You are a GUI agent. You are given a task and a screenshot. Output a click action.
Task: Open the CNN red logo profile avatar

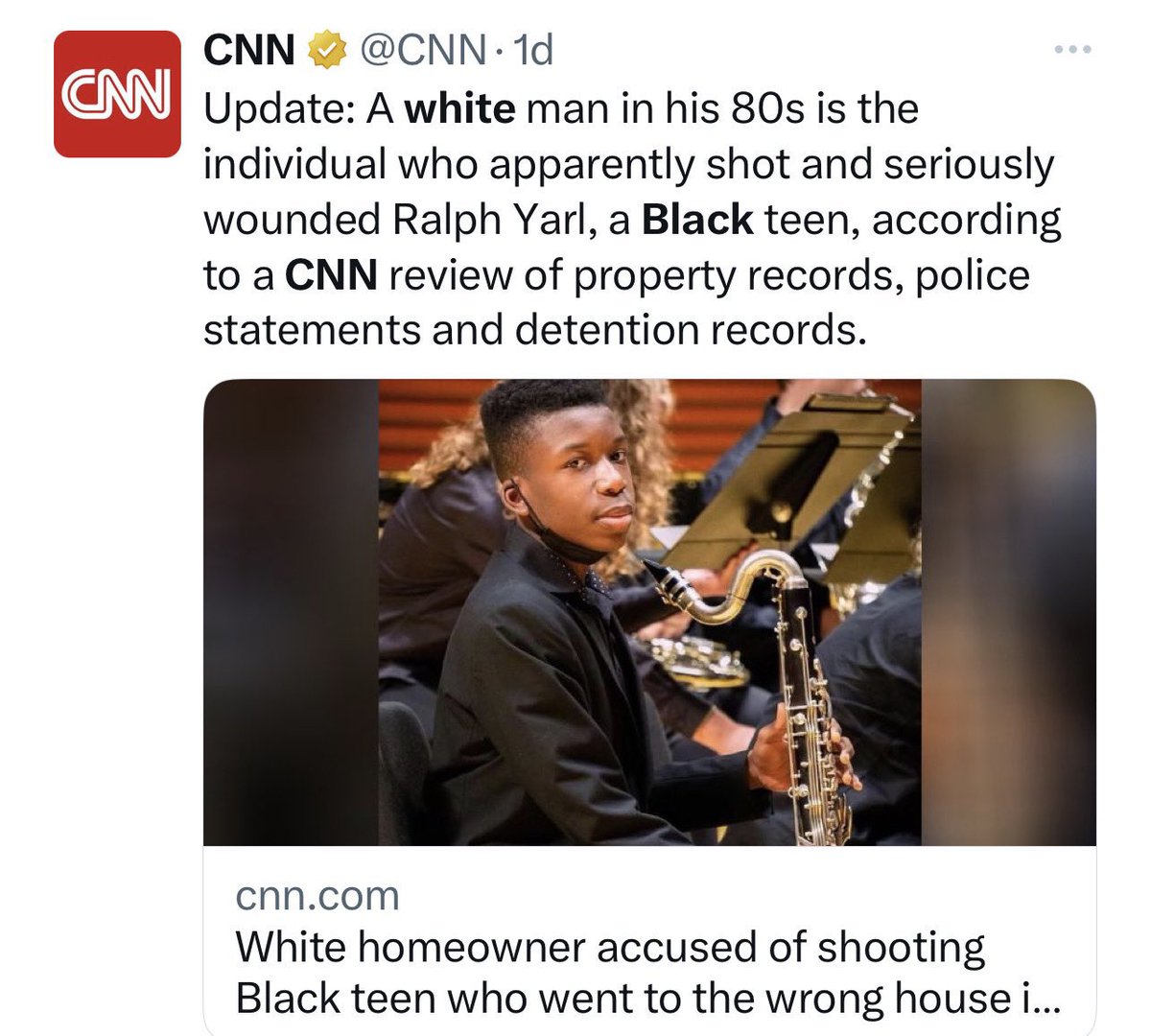(x=117, y=93)
